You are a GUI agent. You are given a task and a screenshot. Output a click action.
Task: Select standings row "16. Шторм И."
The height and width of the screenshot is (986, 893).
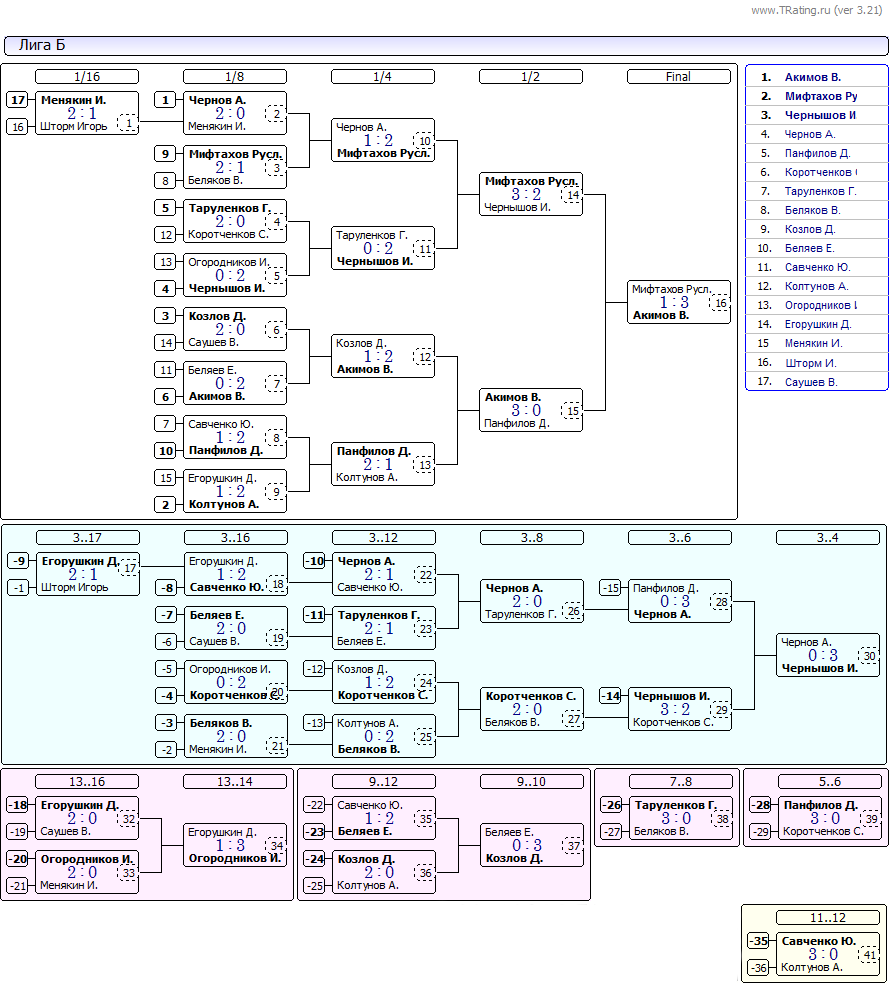[x=816, y=363]
